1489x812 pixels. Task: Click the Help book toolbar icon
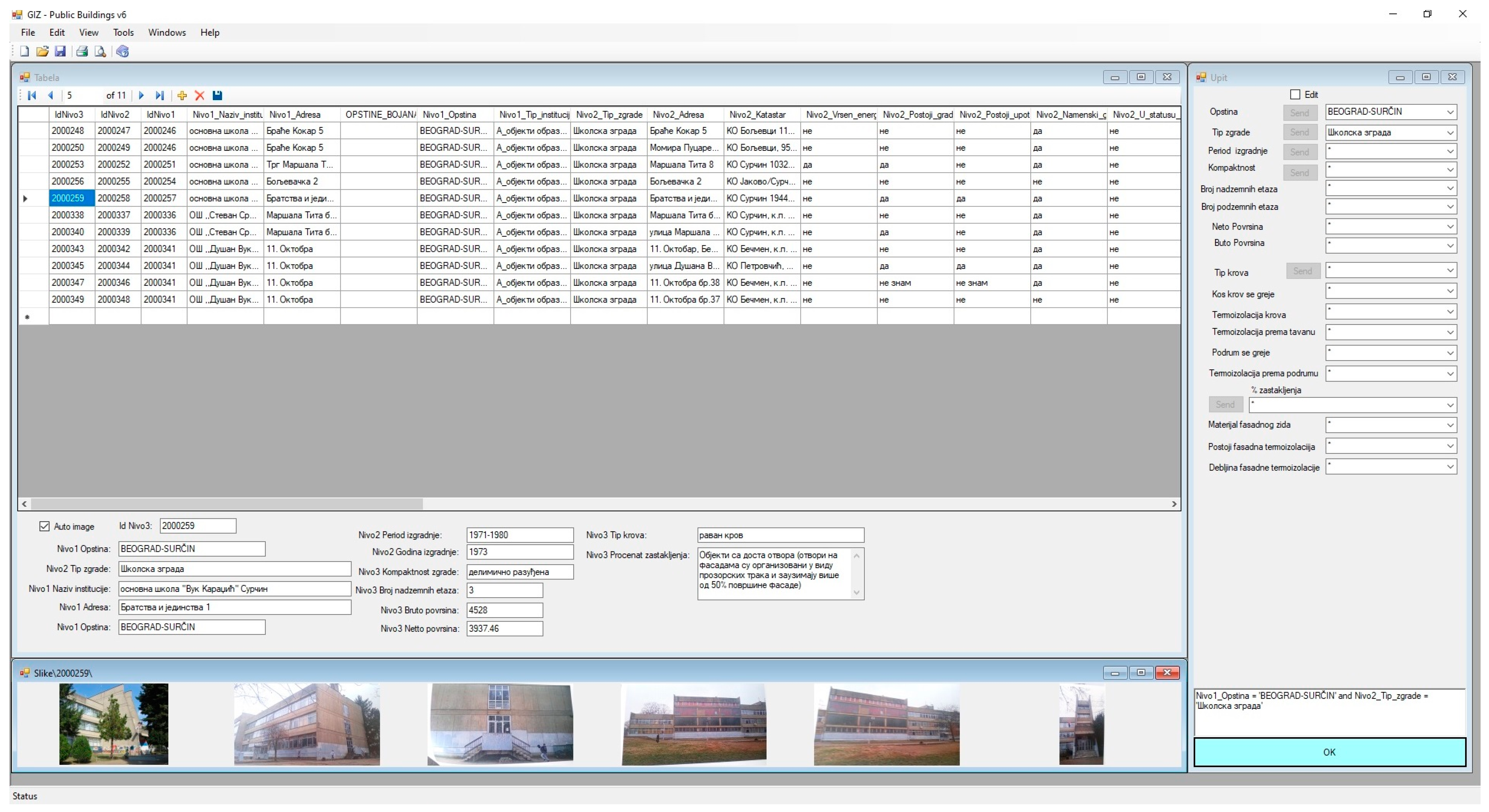(x=122, y=51)
